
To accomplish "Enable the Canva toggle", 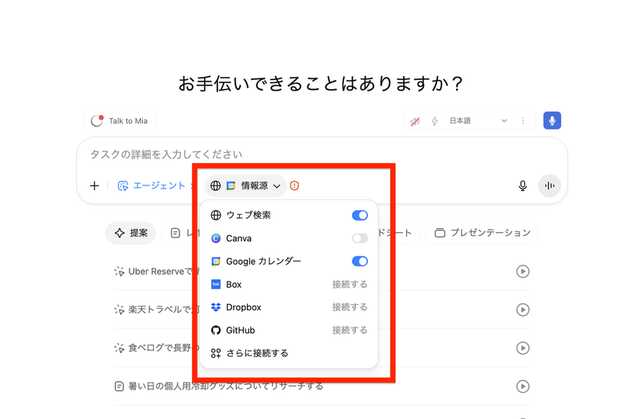I will click(359, 238).
